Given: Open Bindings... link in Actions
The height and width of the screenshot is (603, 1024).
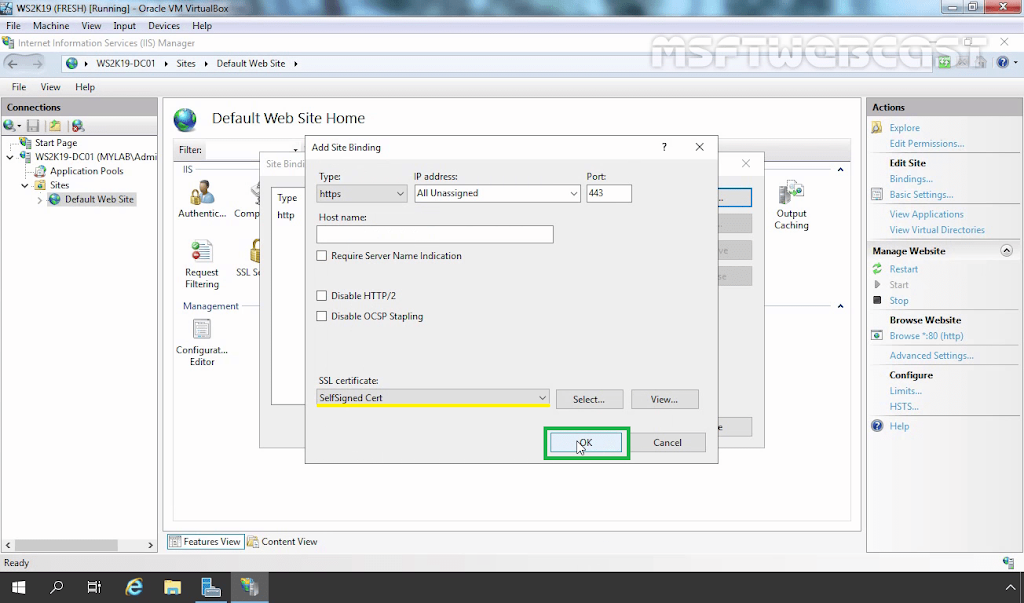Looking at the screenshot, I should pos(911,178).
